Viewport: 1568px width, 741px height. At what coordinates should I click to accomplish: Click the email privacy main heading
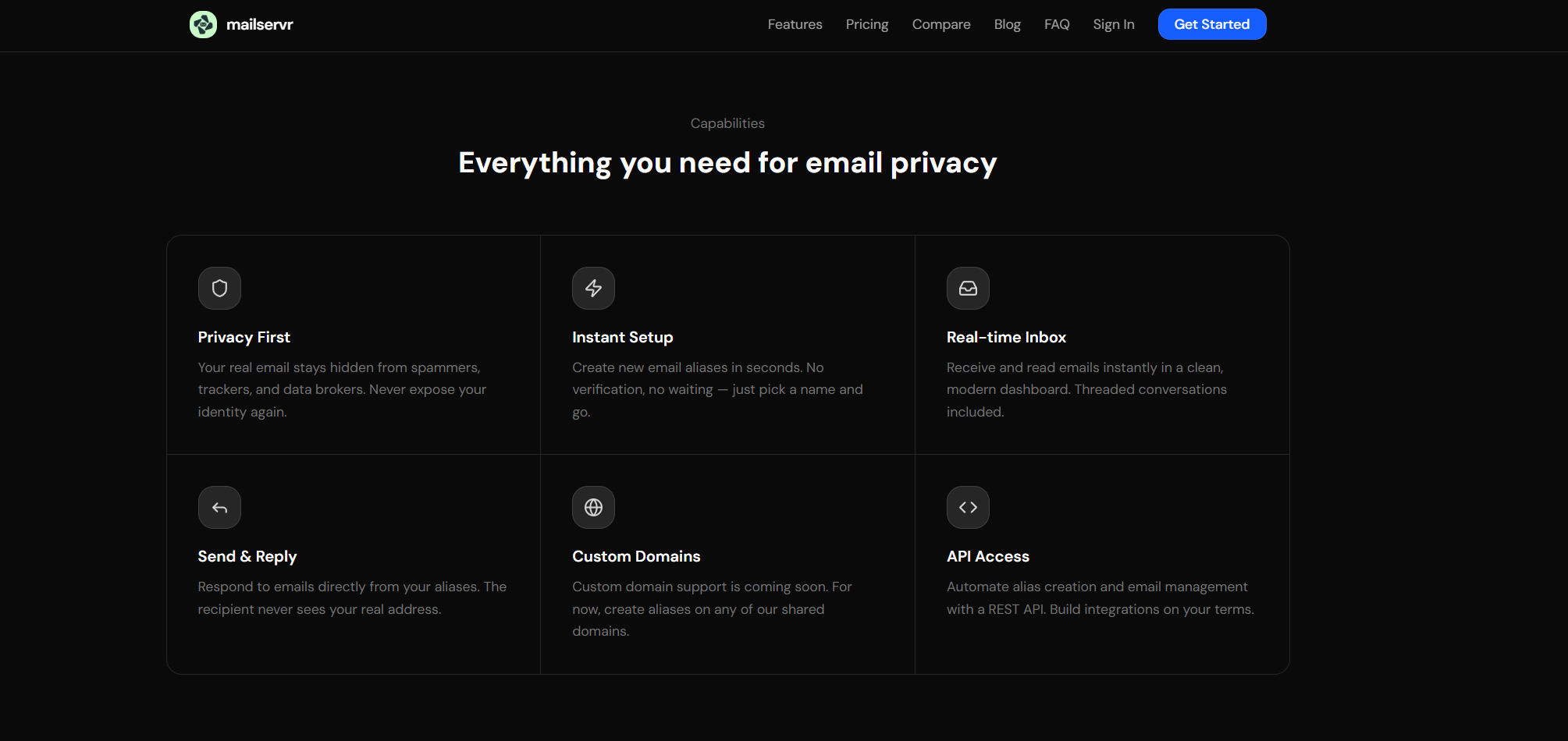pos(727,162)
